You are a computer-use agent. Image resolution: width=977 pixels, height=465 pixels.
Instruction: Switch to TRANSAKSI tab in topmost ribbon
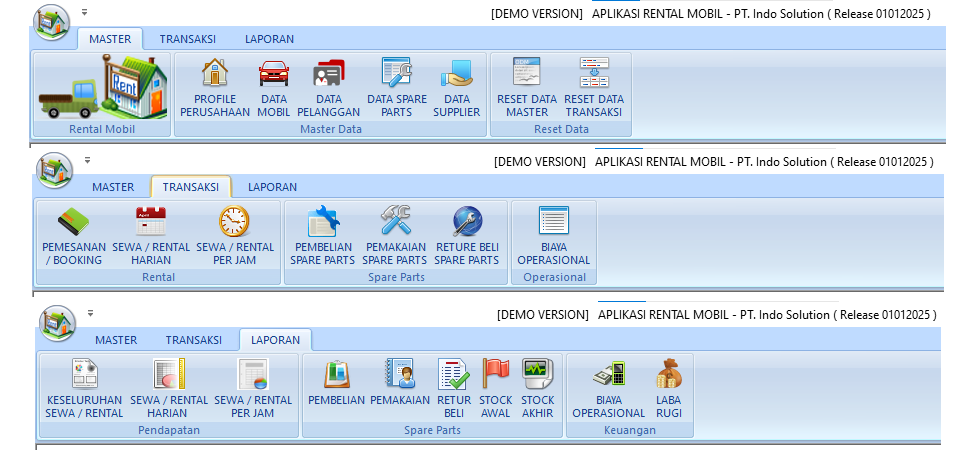pyautogui.click(x=186, y=39)
